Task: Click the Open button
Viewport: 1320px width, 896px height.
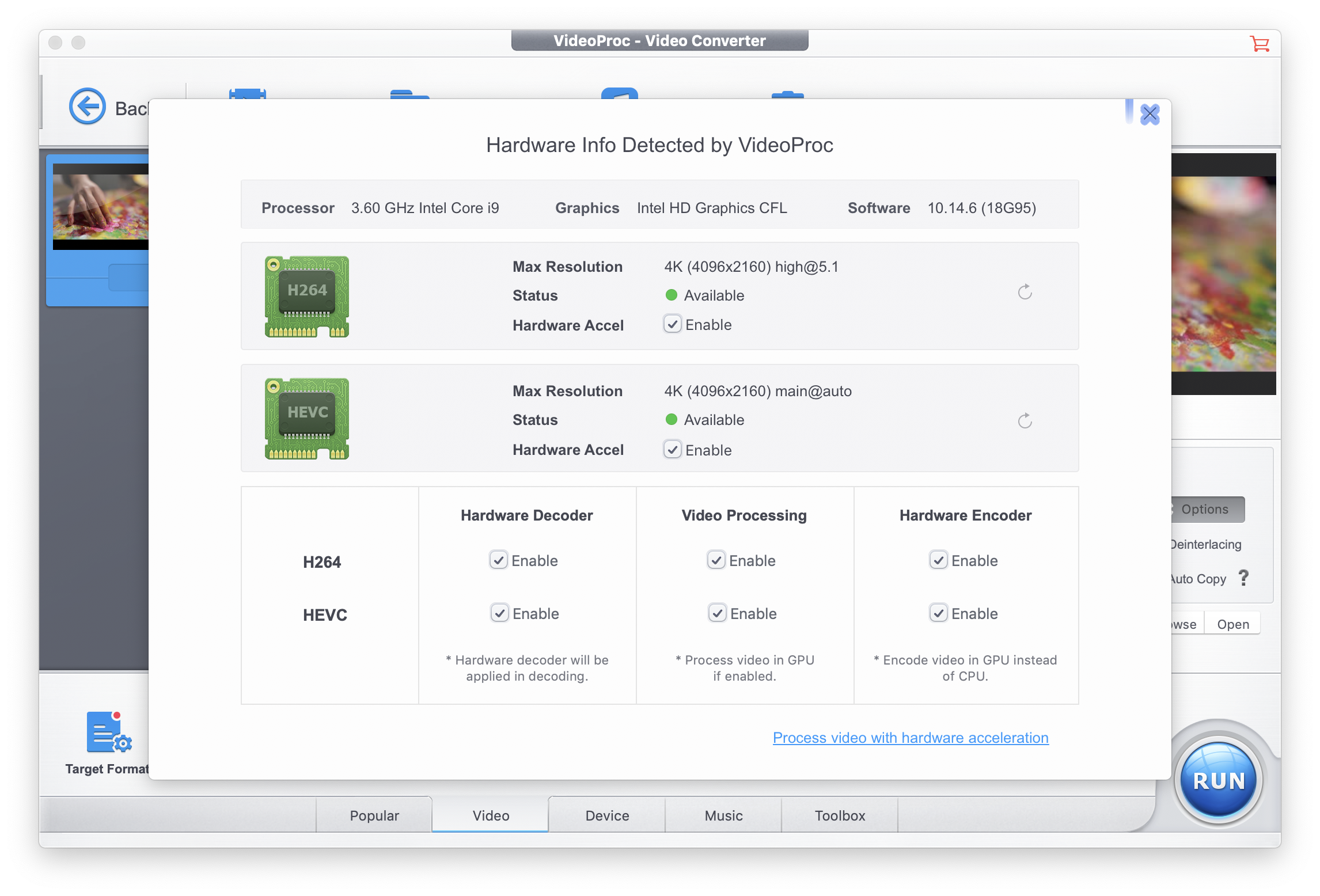Action: click(1233, 624)
